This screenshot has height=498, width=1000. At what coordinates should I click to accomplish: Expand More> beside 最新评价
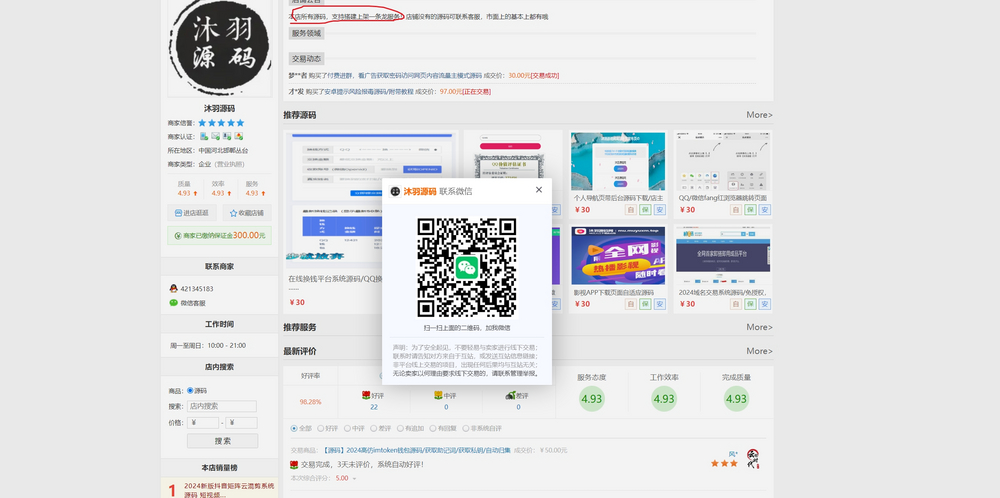click(759, 351)
